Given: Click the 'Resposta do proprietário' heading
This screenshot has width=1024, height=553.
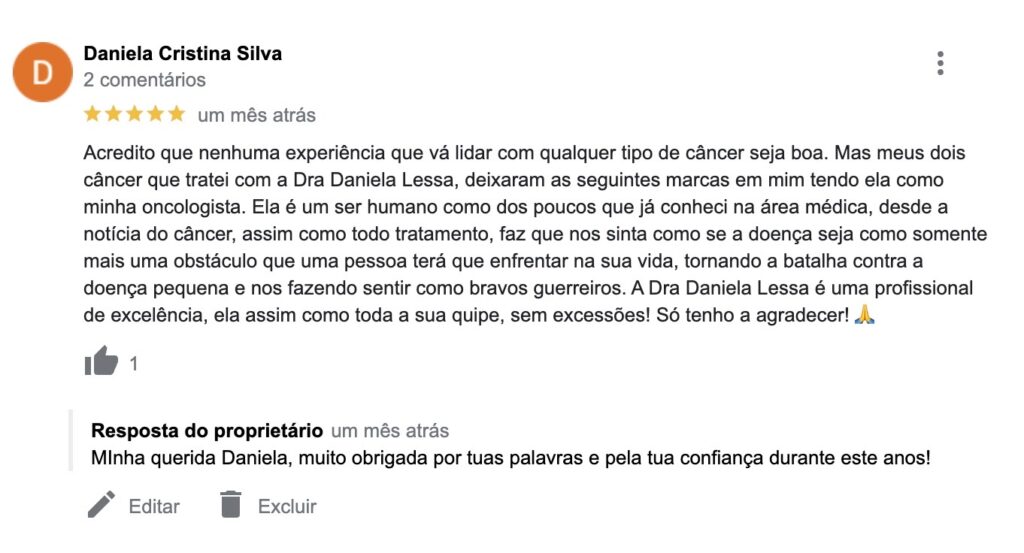Looking at the screenshot, I should [x=207, y=431].
